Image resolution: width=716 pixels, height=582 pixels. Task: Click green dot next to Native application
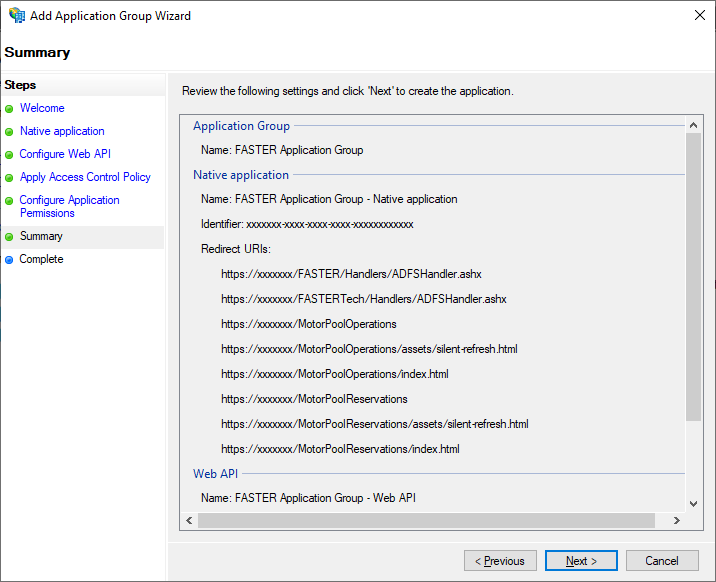9,132
